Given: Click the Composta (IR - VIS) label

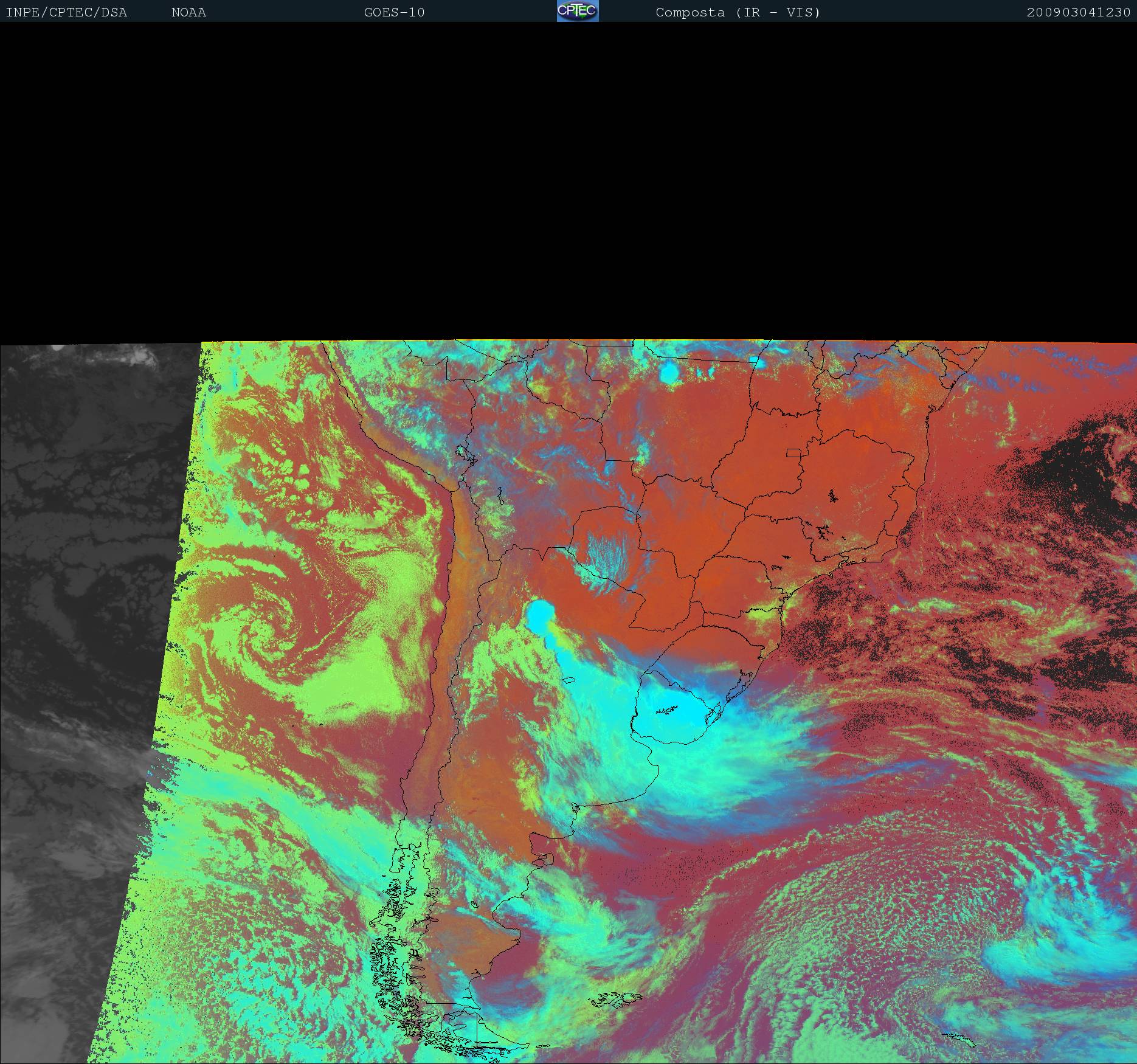Looking at the screenshot, I should tap(738, 13).
